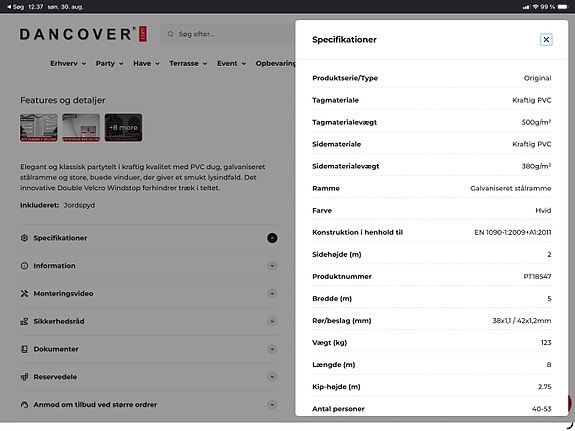Open the Erhverv menu

(x=68, y=63)
